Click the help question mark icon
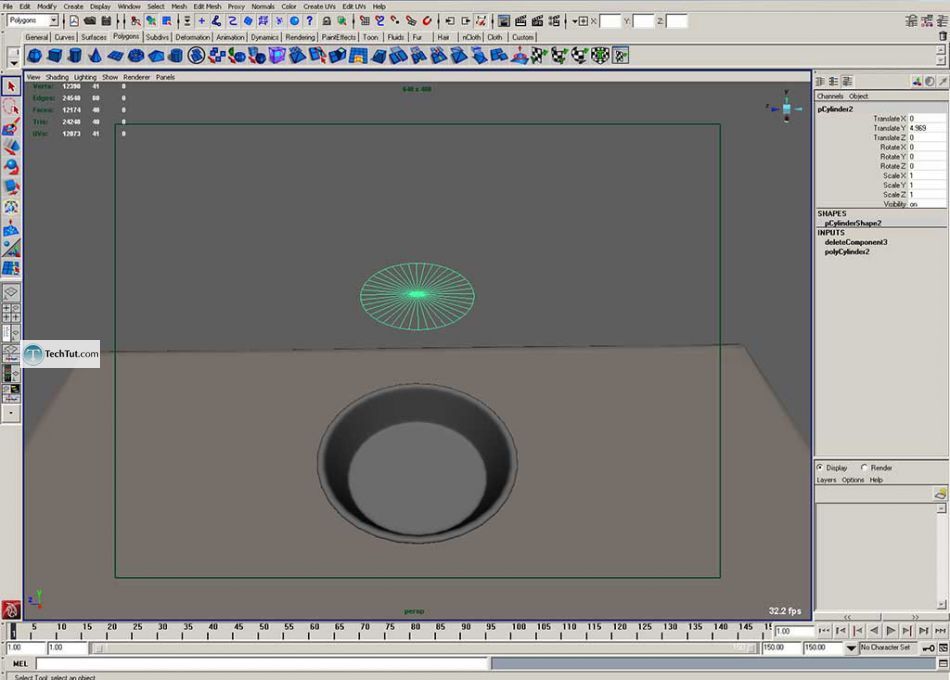 pyautogui.click(x=310, y=21)
